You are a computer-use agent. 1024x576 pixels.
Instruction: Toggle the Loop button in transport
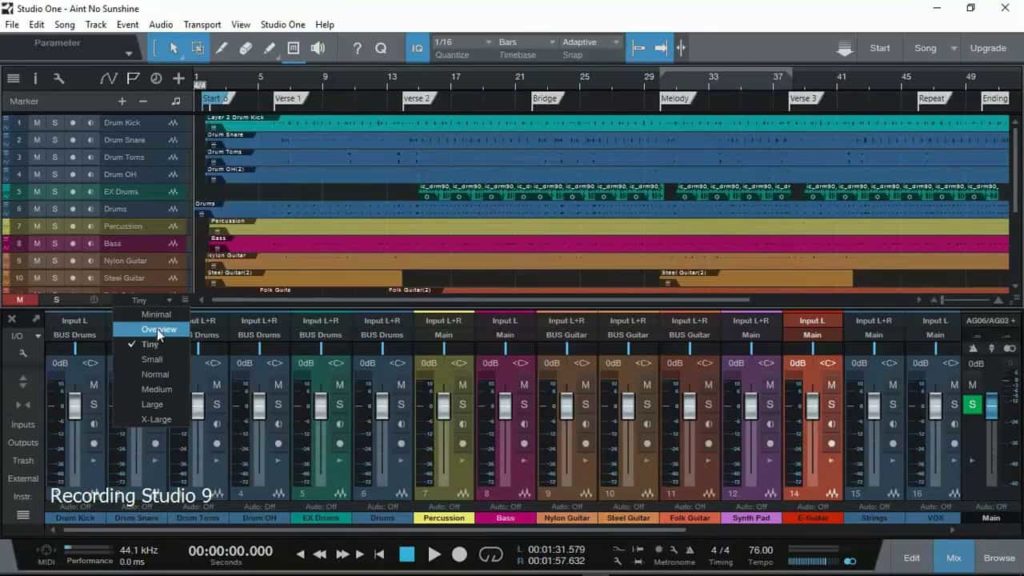[x=490, y=554]
